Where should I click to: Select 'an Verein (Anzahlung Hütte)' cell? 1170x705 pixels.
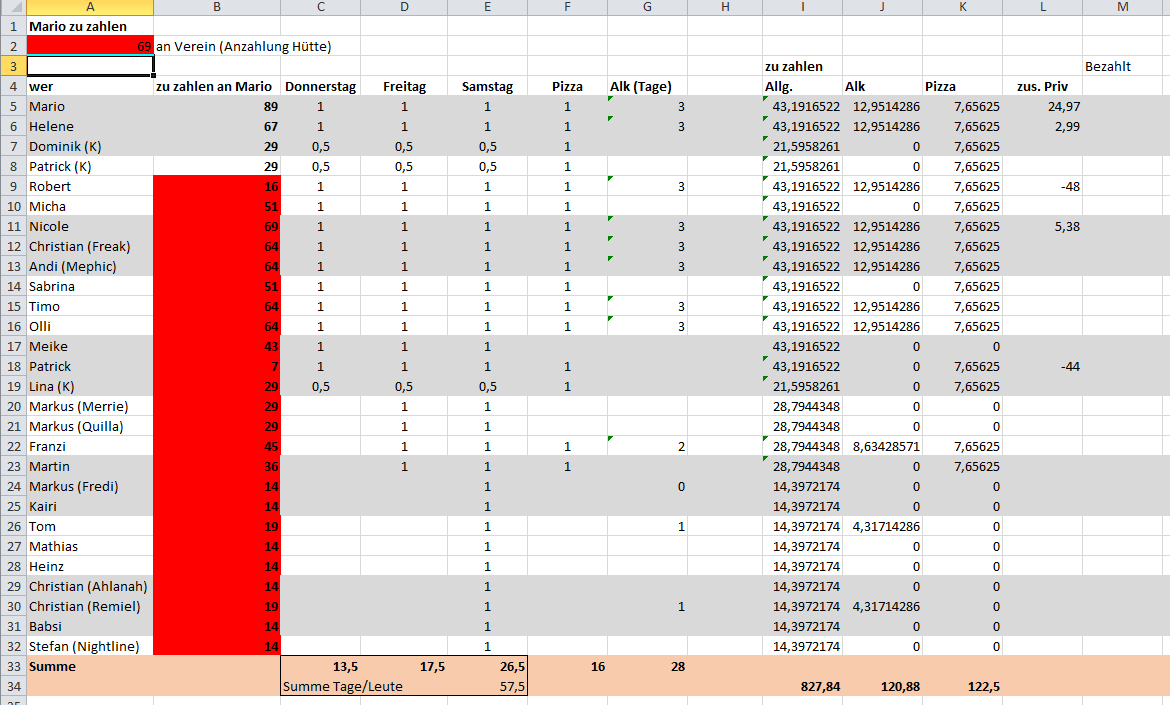click(243, 46)
